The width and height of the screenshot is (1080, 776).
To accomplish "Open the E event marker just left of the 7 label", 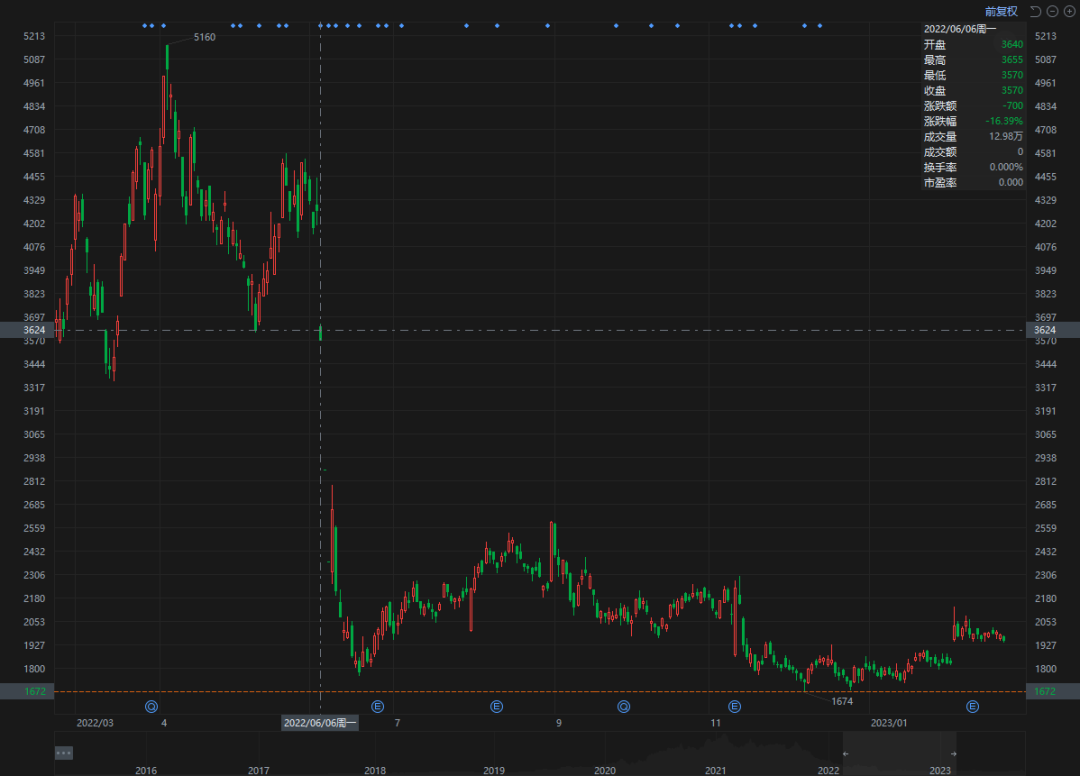I will tap(377, 706).
